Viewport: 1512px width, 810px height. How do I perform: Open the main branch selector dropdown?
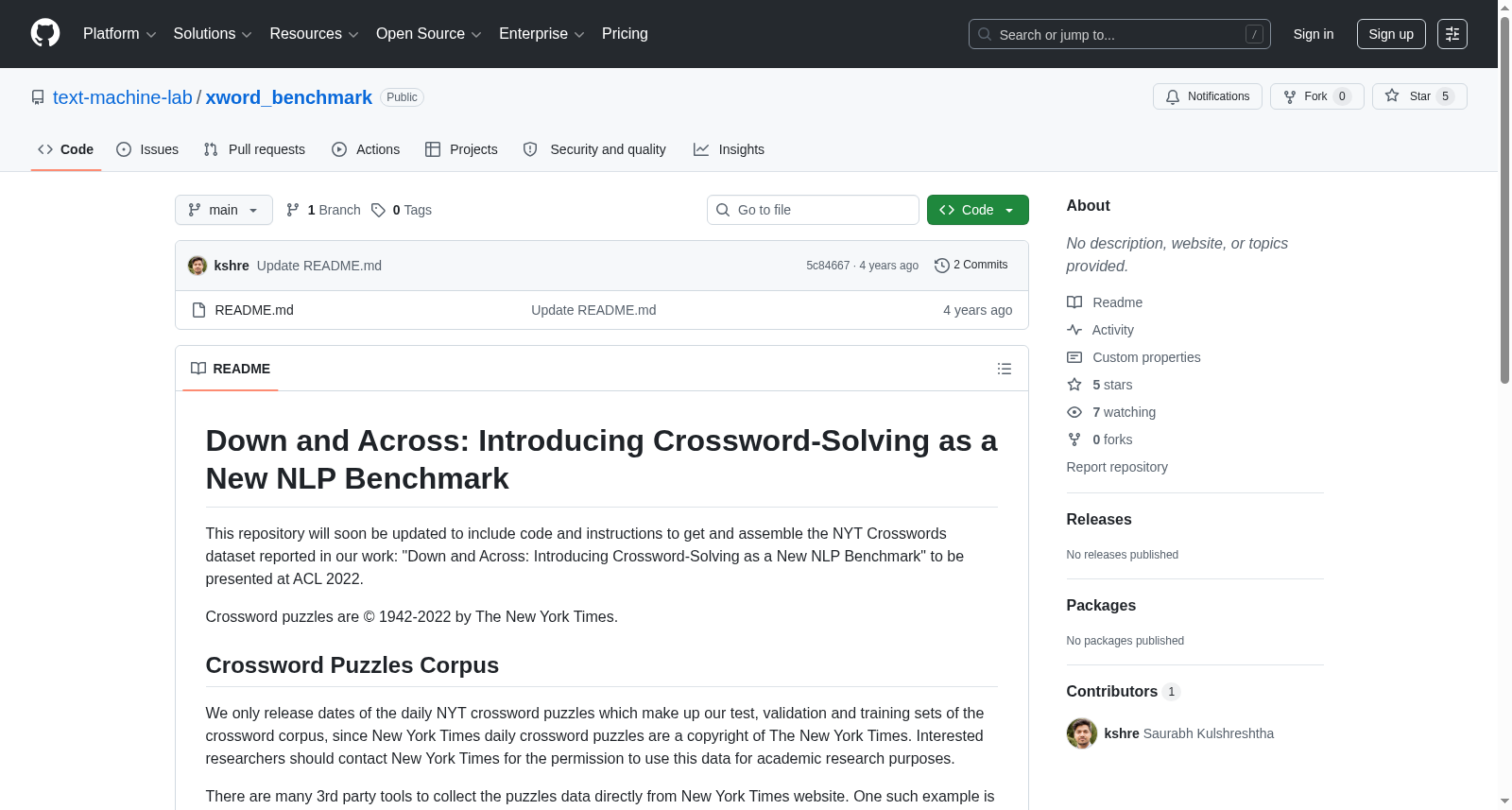point(224,210)
